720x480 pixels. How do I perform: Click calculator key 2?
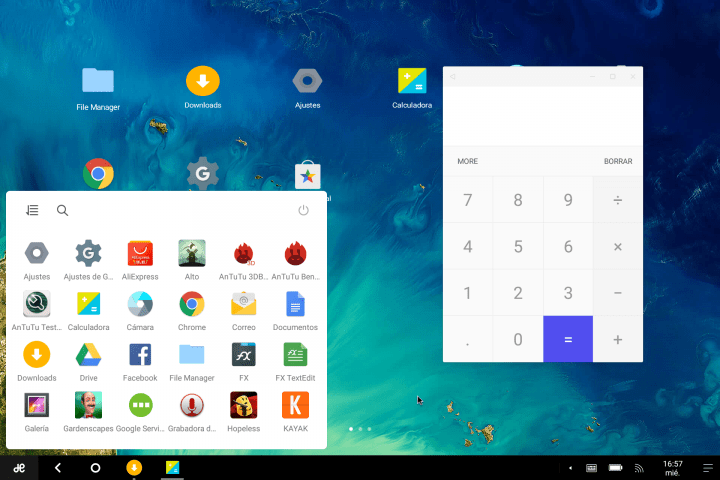(518, 293)
